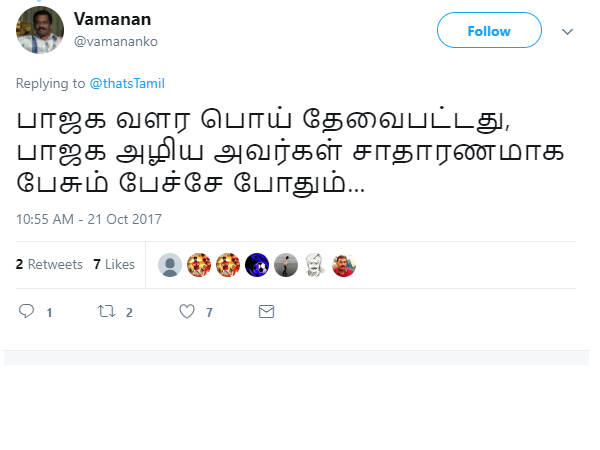Retweet using the retweet arrows icon
Image resolution: width=600 pixels, height=450 pixels.
click(106, 311)
